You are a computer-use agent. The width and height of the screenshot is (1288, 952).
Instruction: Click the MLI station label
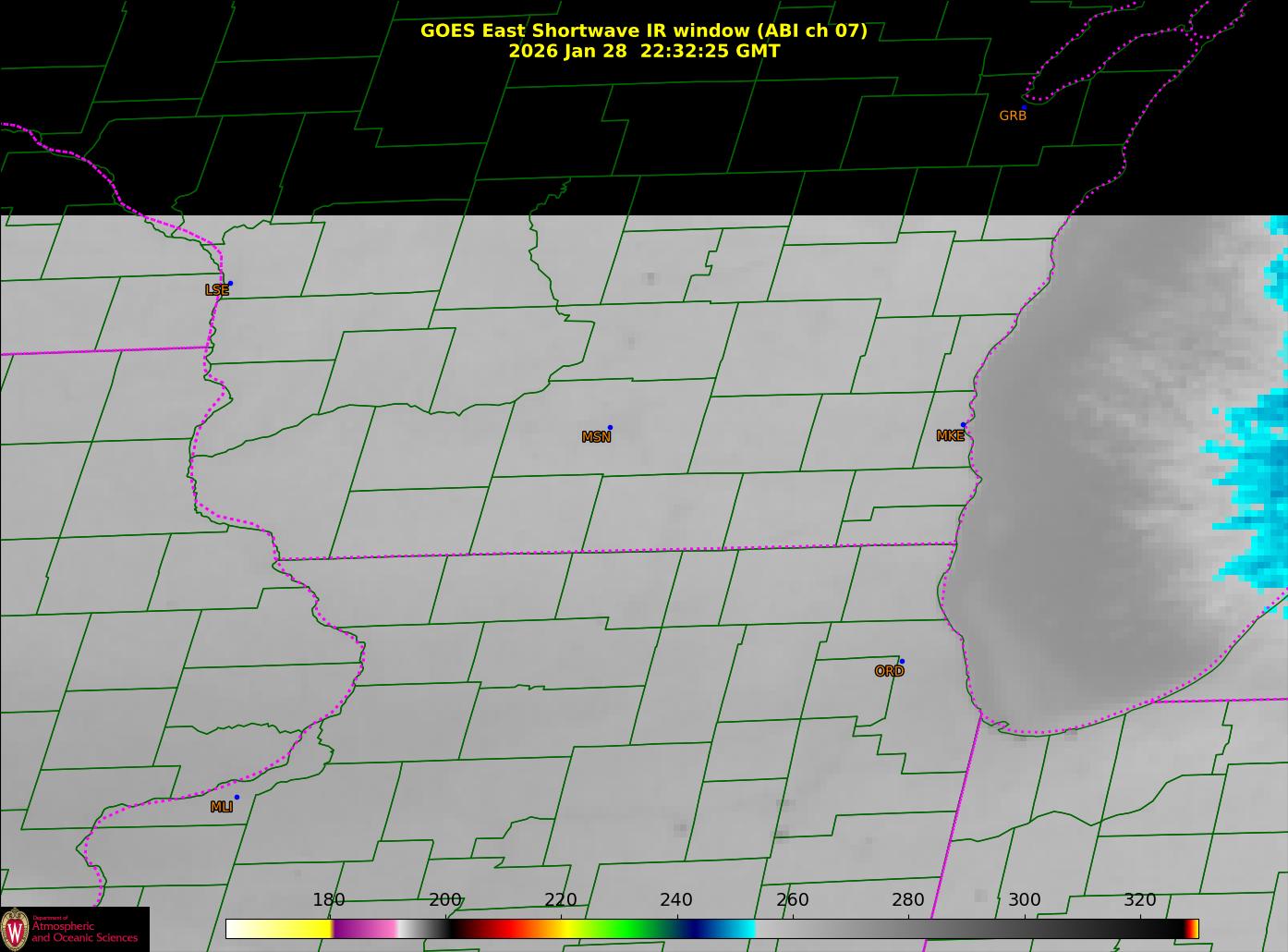pyautogui.click(x=222, y=807)
